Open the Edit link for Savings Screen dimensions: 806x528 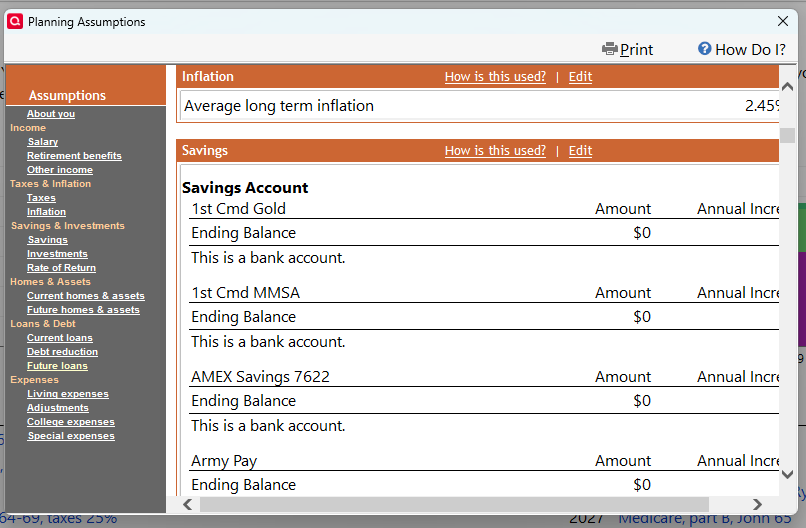point(580,151)
